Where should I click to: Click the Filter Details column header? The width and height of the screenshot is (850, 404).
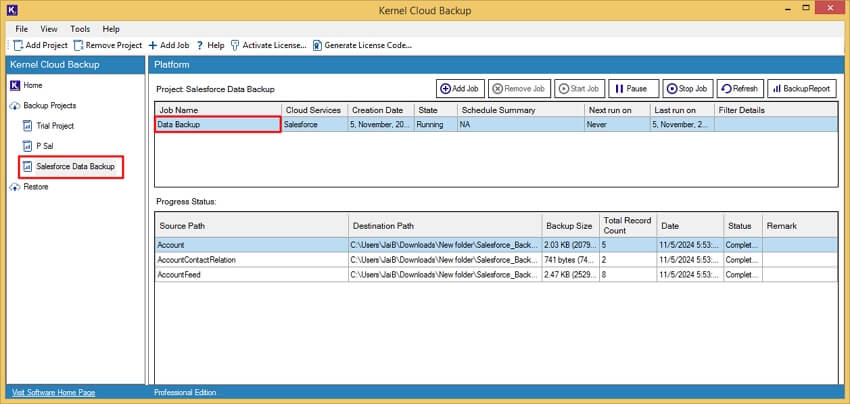[776, 110]
